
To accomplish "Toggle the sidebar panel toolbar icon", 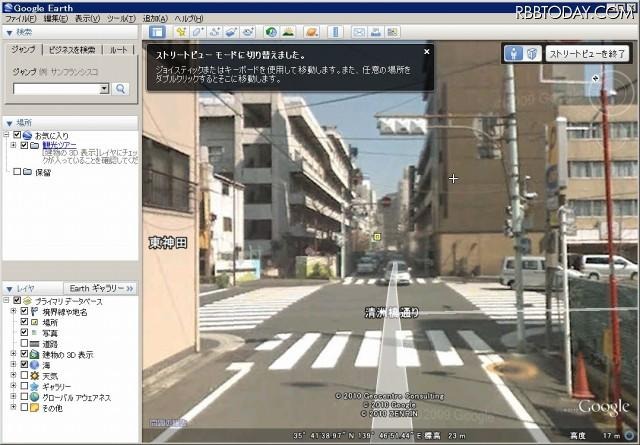I will (x=156, y=32).
